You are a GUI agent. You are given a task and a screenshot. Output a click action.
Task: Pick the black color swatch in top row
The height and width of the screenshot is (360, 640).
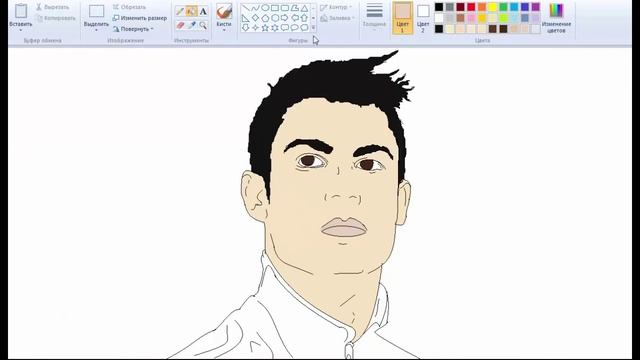439,7
